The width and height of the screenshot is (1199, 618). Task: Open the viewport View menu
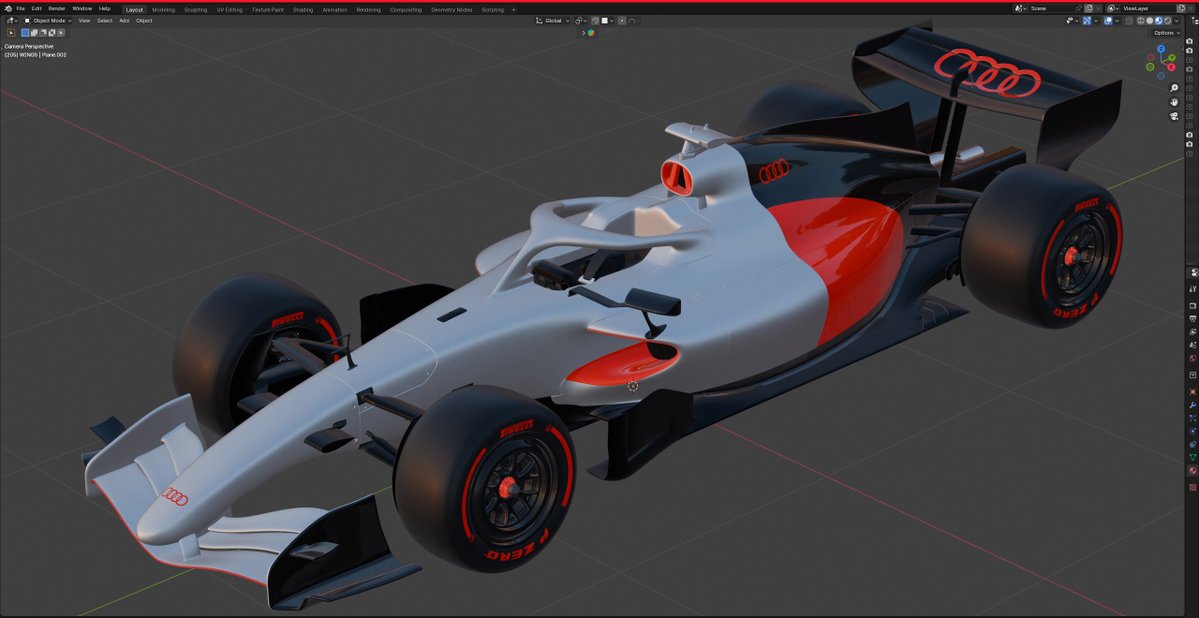pyautogui.click(x=84, y=21)
